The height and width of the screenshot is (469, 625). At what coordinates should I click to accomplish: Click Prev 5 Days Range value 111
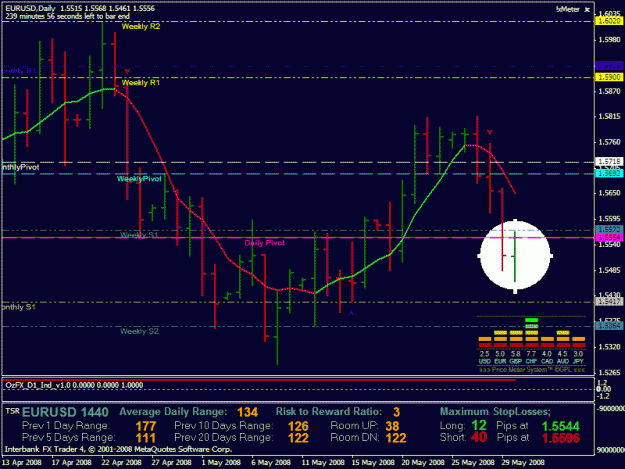[146, 438]
